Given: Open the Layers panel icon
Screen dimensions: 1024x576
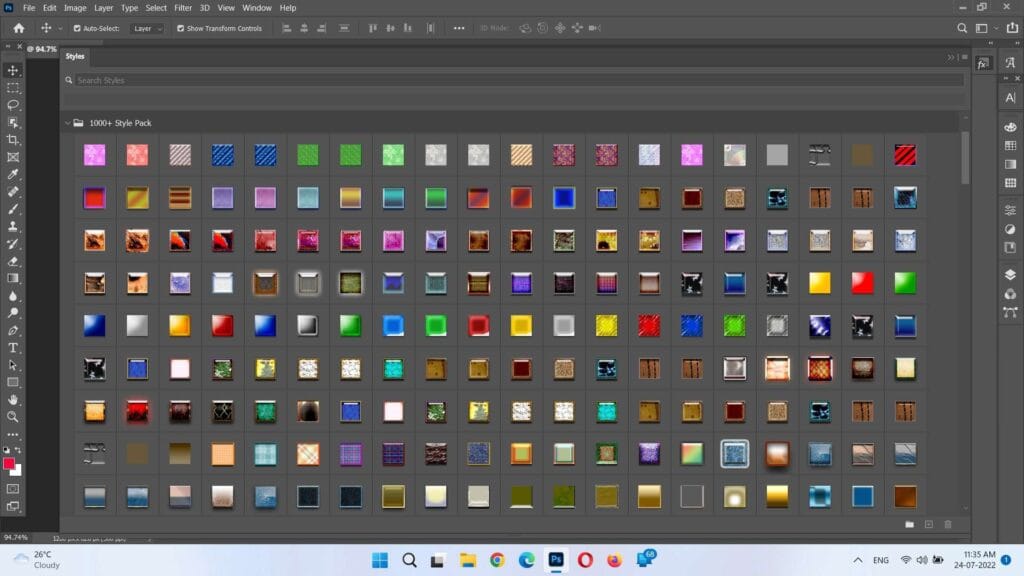Looking at the screenshot, I should point(1010,275).
